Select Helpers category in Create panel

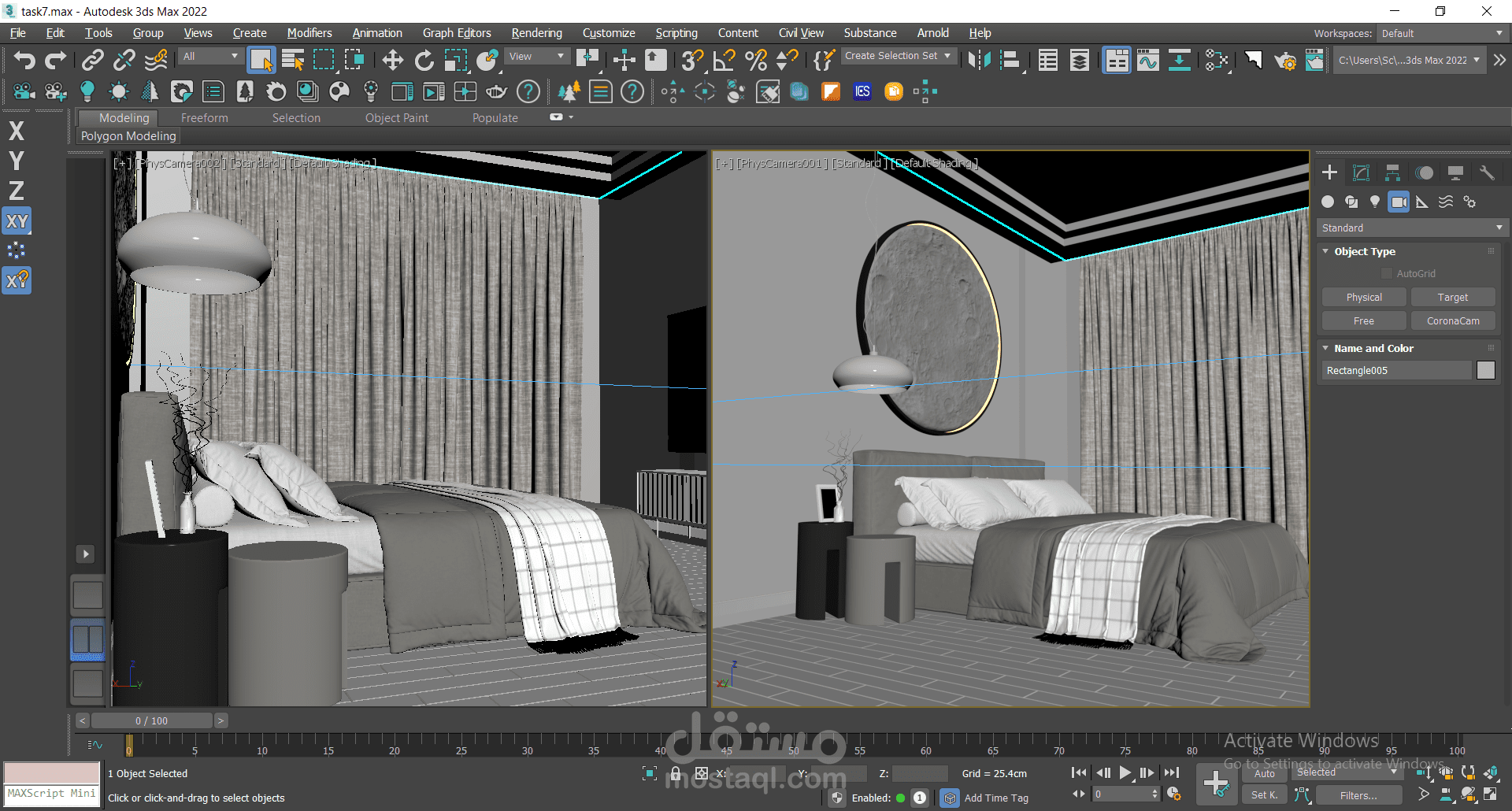[1422, 202]
